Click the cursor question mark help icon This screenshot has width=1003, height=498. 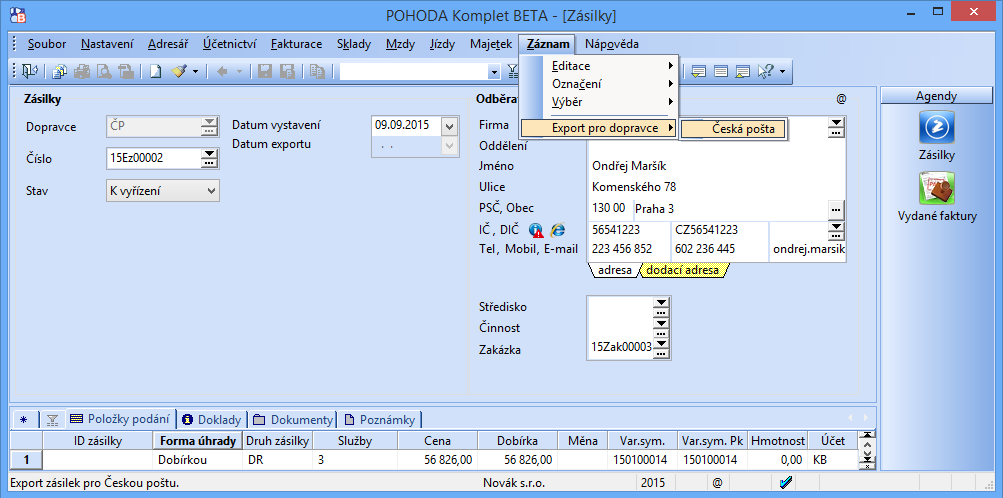[x=766, y=72]
